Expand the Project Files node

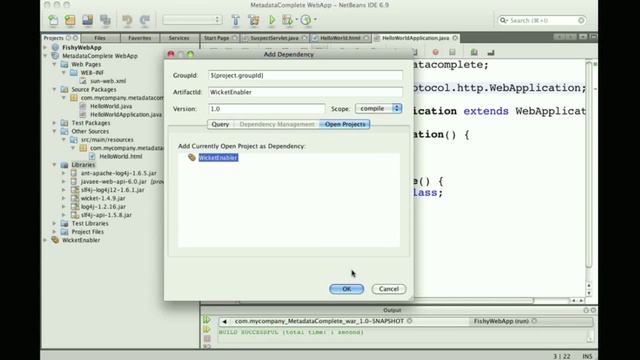tap(54, 232)
